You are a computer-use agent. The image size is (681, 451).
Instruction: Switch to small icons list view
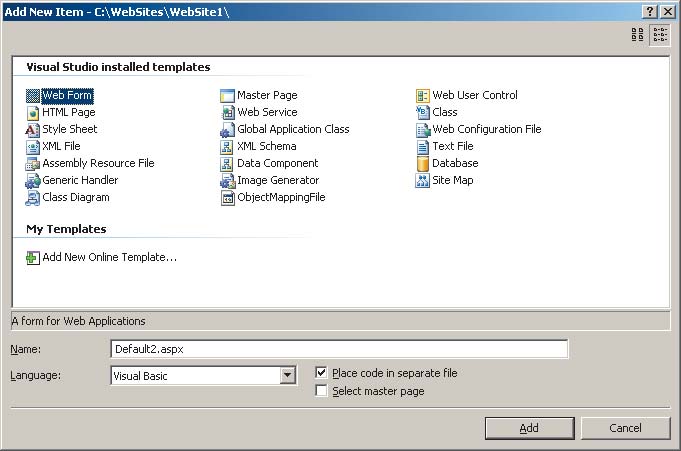660,35
